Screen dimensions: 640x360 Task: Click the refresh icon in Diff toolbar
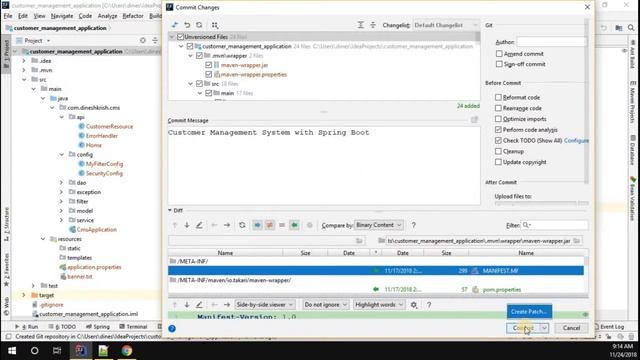pyautogui.click(x=242, y=225)
